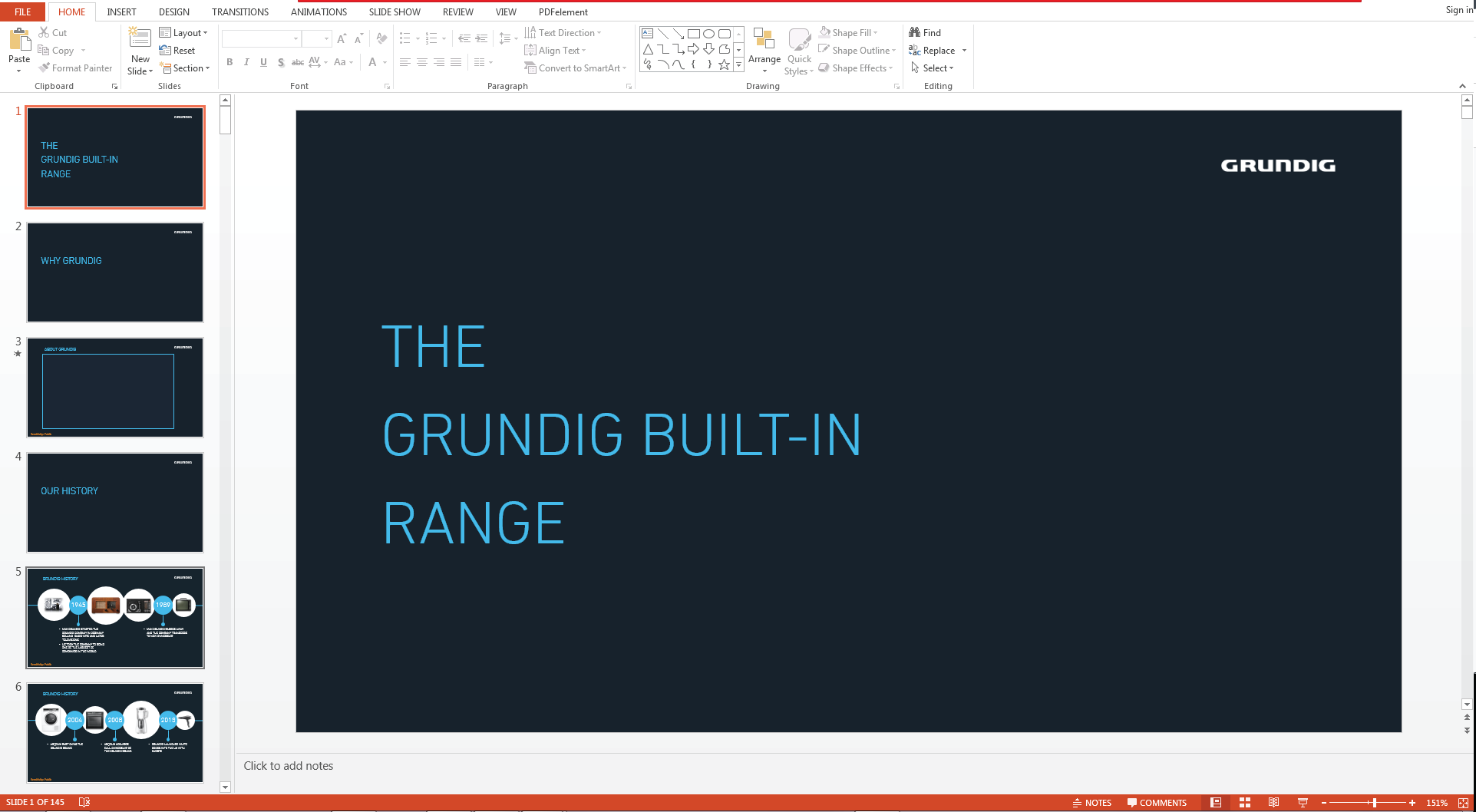Fit slide to current window icon
Screen dimensions: 1476x812
coord(1463,803)
